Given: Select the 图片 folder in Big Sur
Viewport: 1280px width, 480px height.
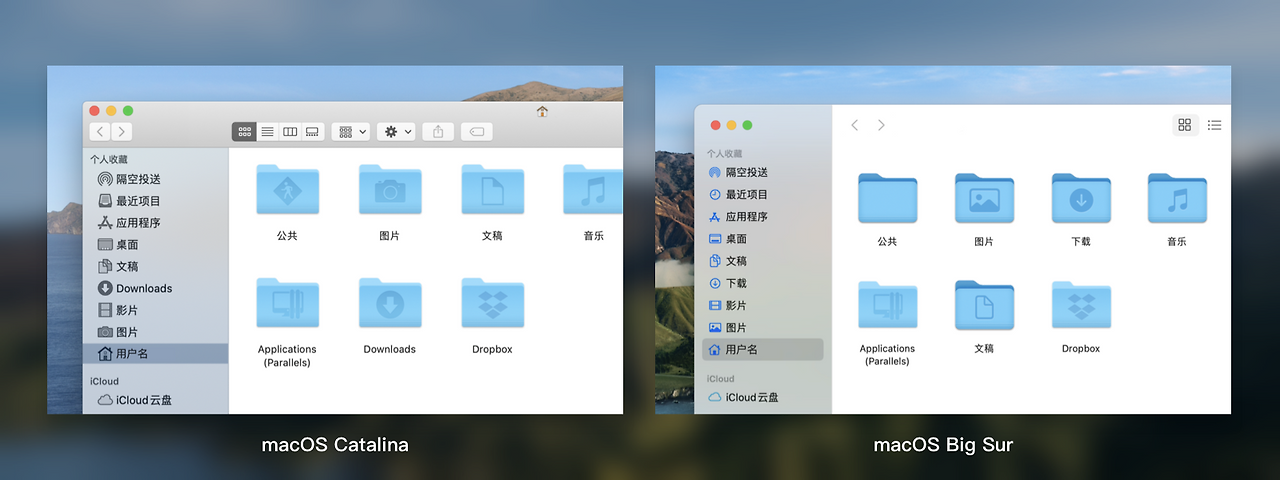Looking at the screenshot, I should tap(984, 198).
